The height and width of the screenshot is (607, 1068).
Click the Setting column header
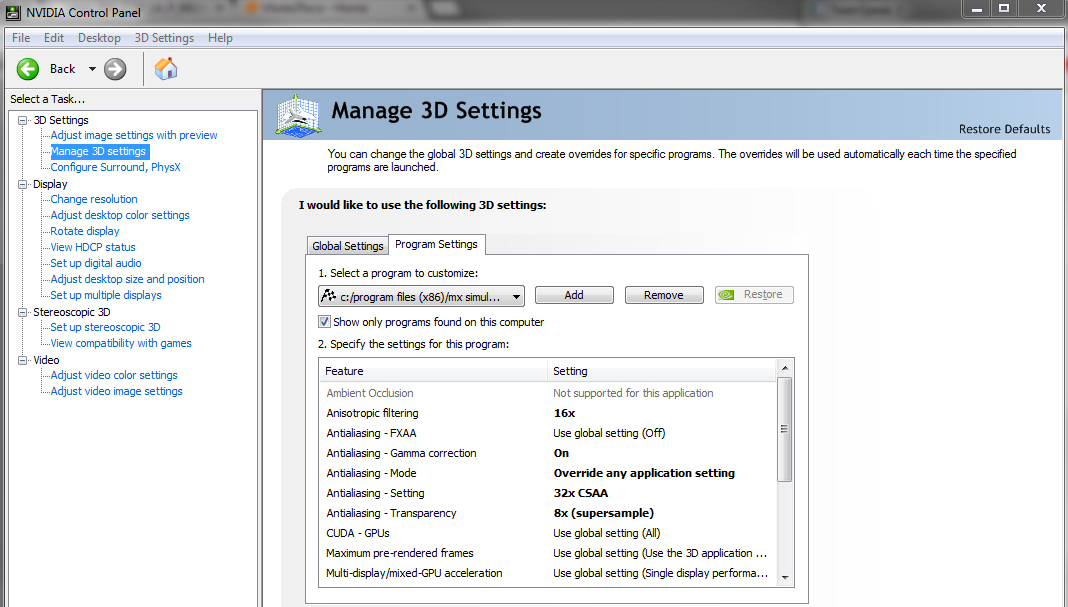coord(662,371)
